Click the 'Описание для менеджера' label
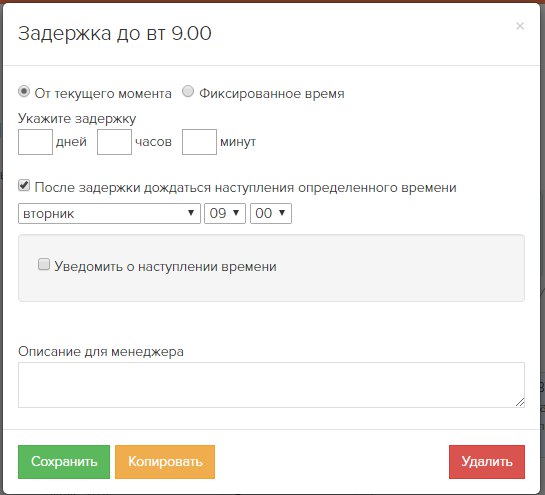545x495 pixels. click(x=101, y=351)
